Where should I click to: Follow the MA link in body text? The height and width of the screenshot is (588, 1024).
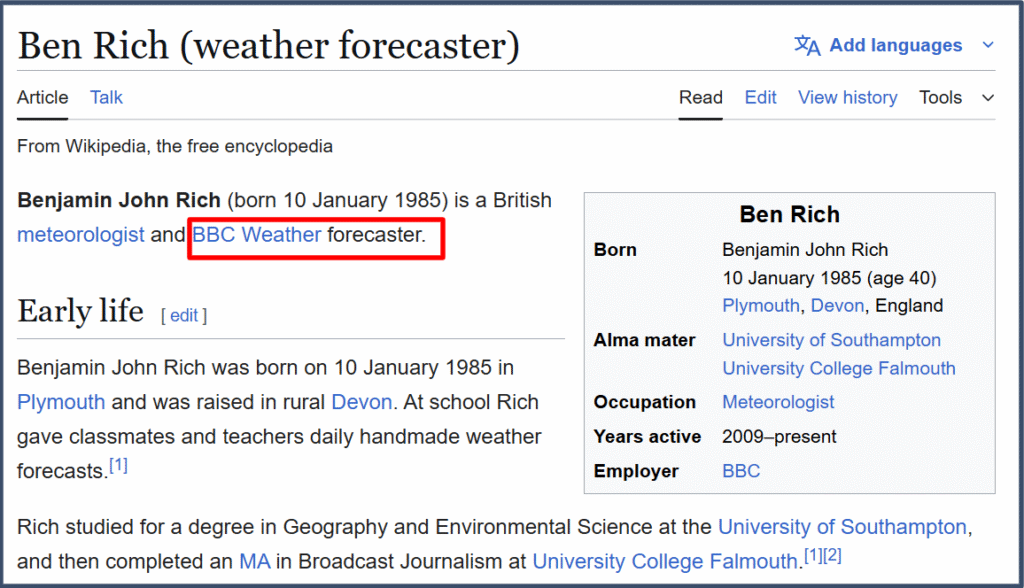255,561
